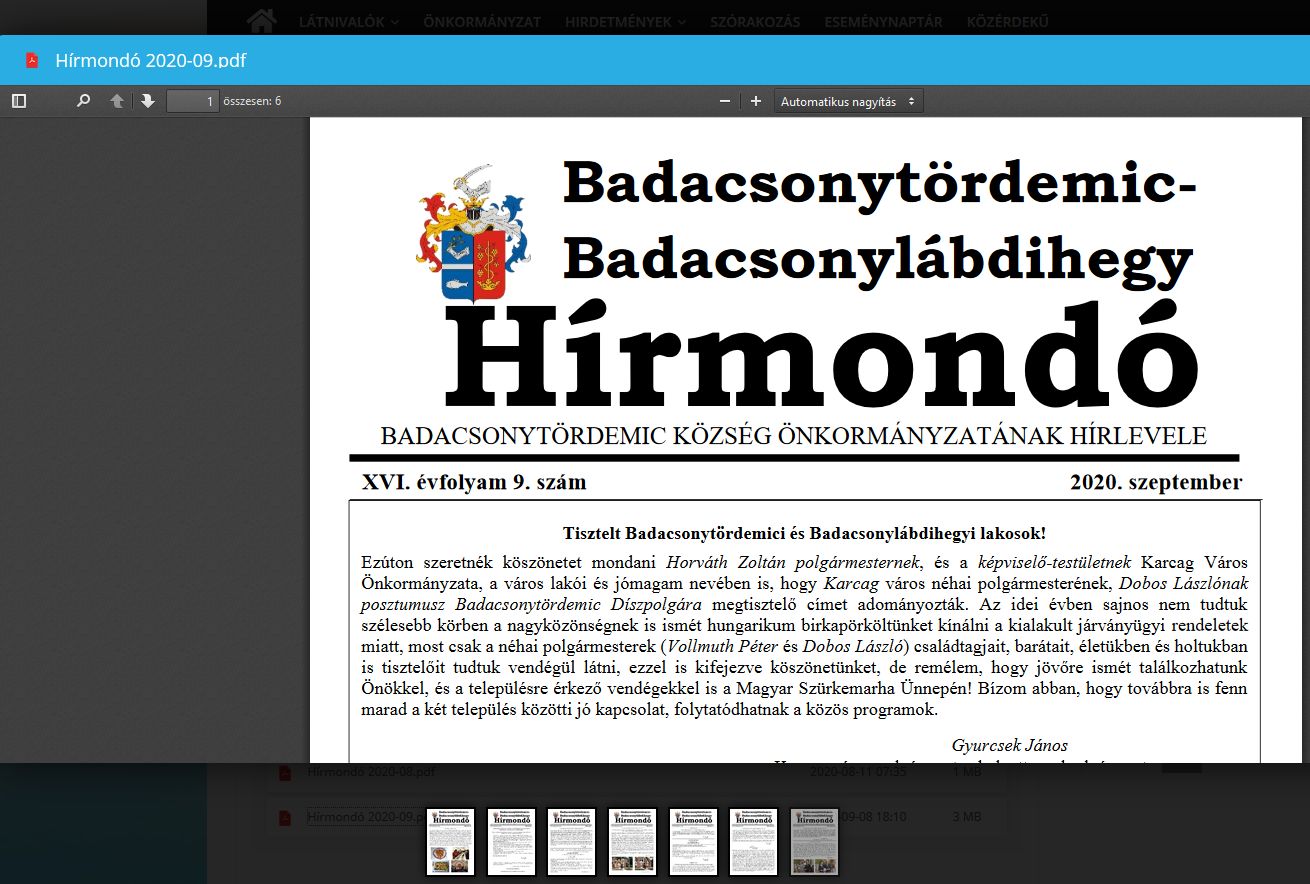Toggle the PDF viewer sidebar panel

pos(19,101)
